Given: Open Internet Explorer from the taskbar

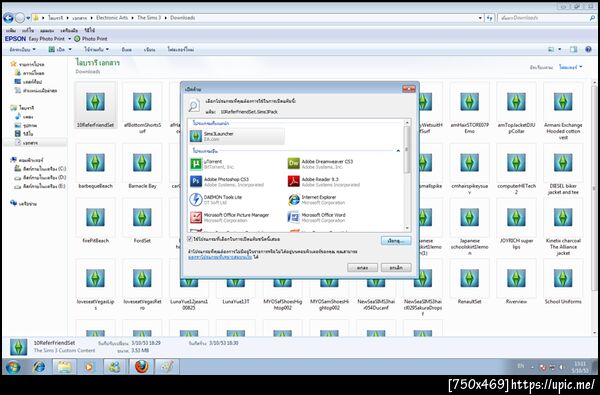Looking at the screenshot, I should tap(39, 367).
